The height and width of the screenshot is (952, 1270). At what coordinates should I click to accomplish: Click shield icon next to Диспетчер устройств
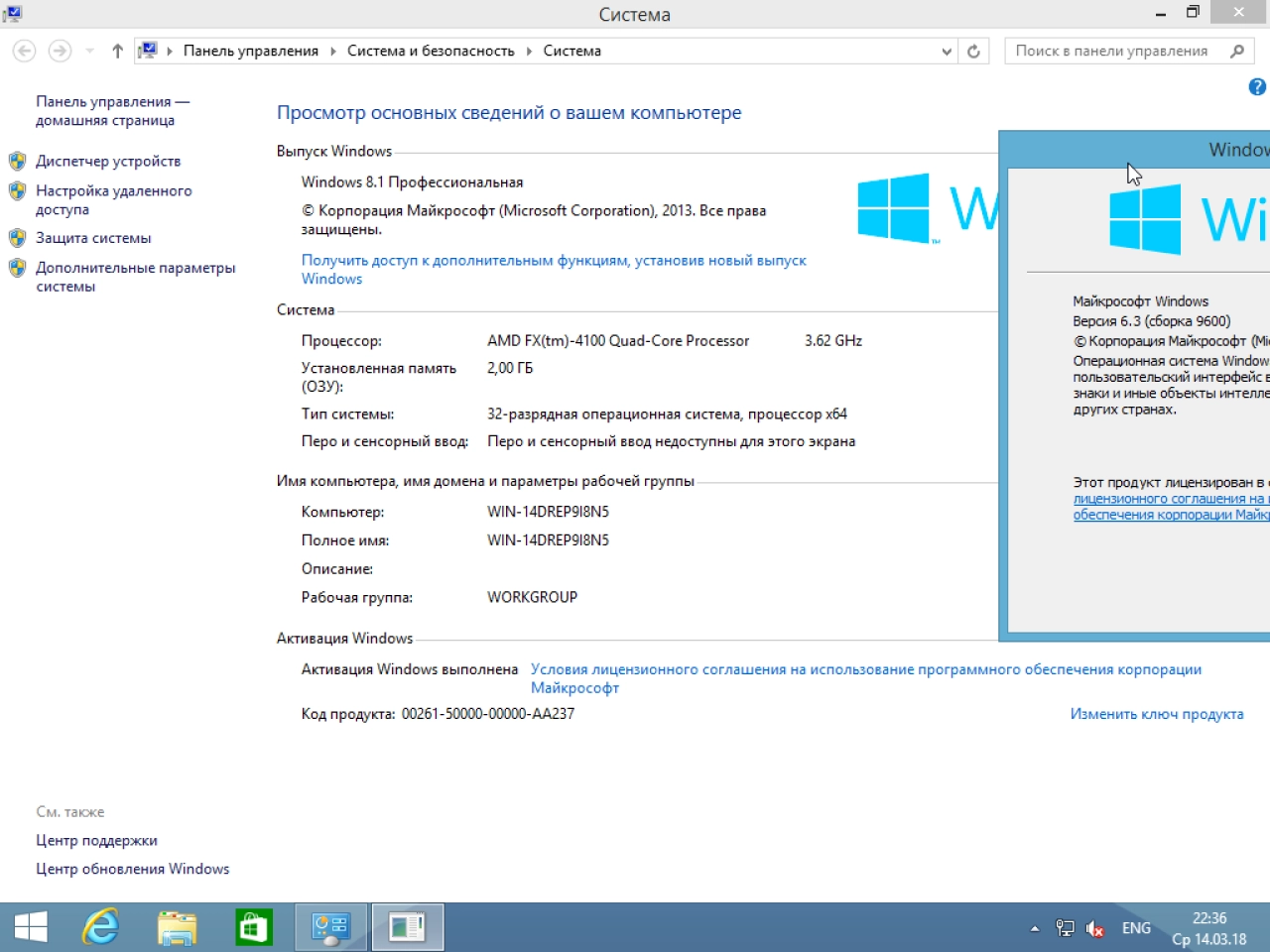click(x=17, y=161)
